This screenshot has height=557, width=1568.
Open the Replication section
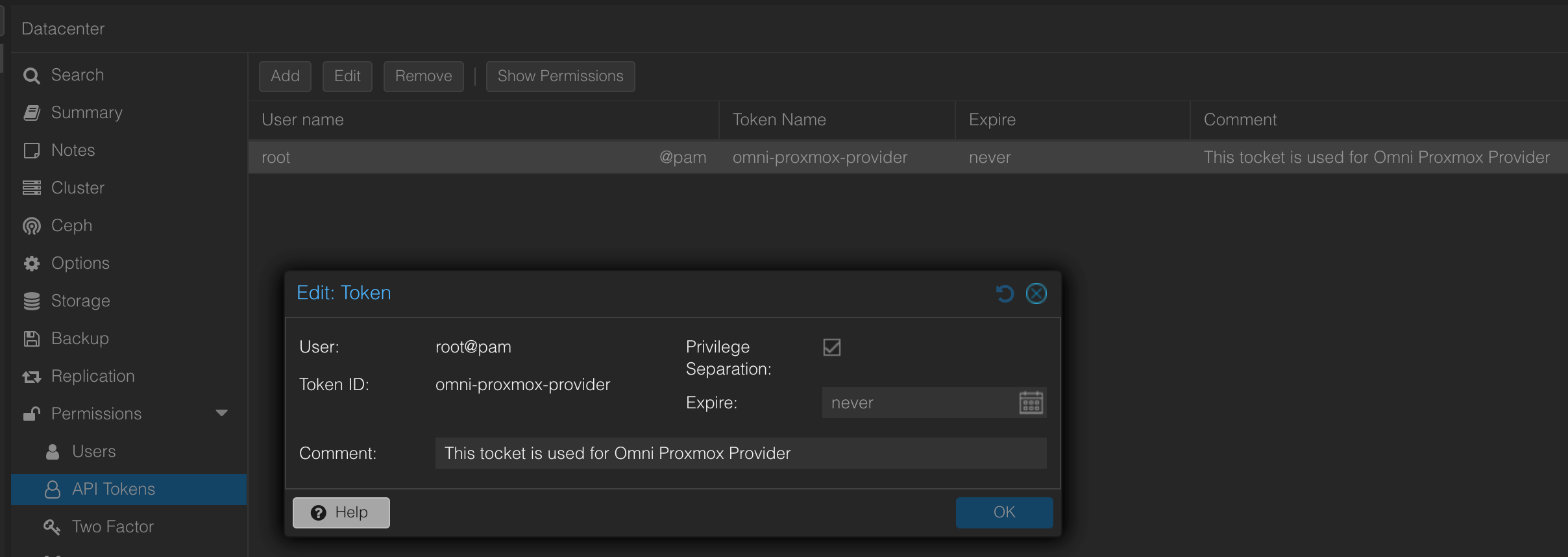click(x=93, y=377)
